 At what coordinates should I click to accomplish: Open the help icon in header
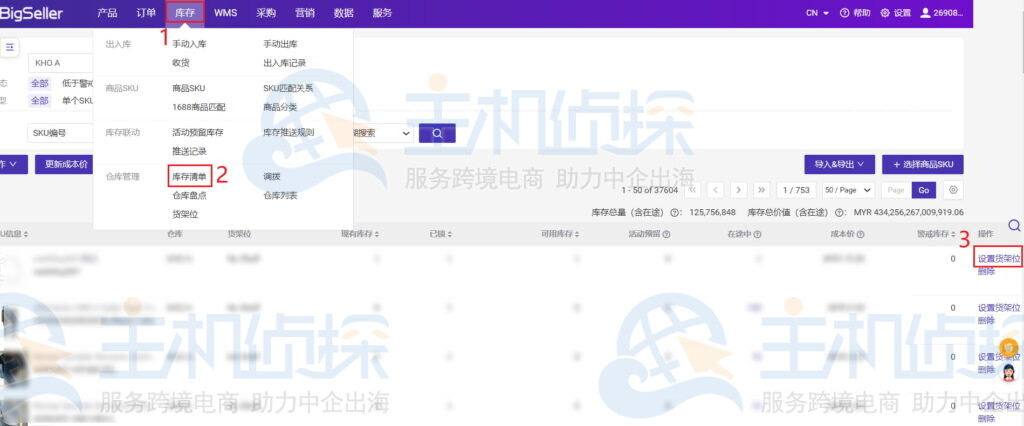pyautogui.click(x=844, y=13)
